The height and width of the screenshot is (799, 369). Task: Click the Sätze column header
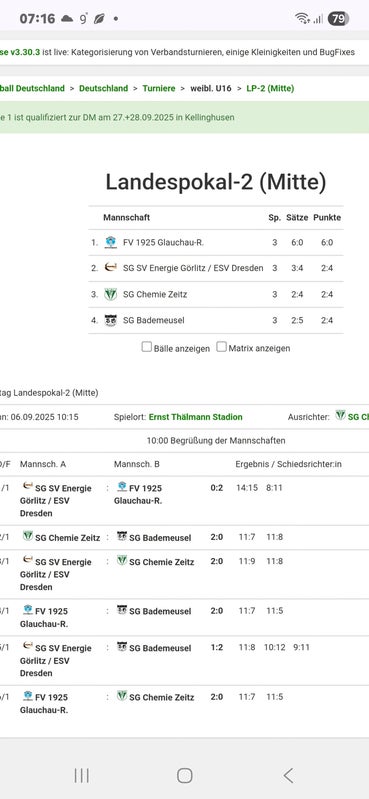pos(297,218)
